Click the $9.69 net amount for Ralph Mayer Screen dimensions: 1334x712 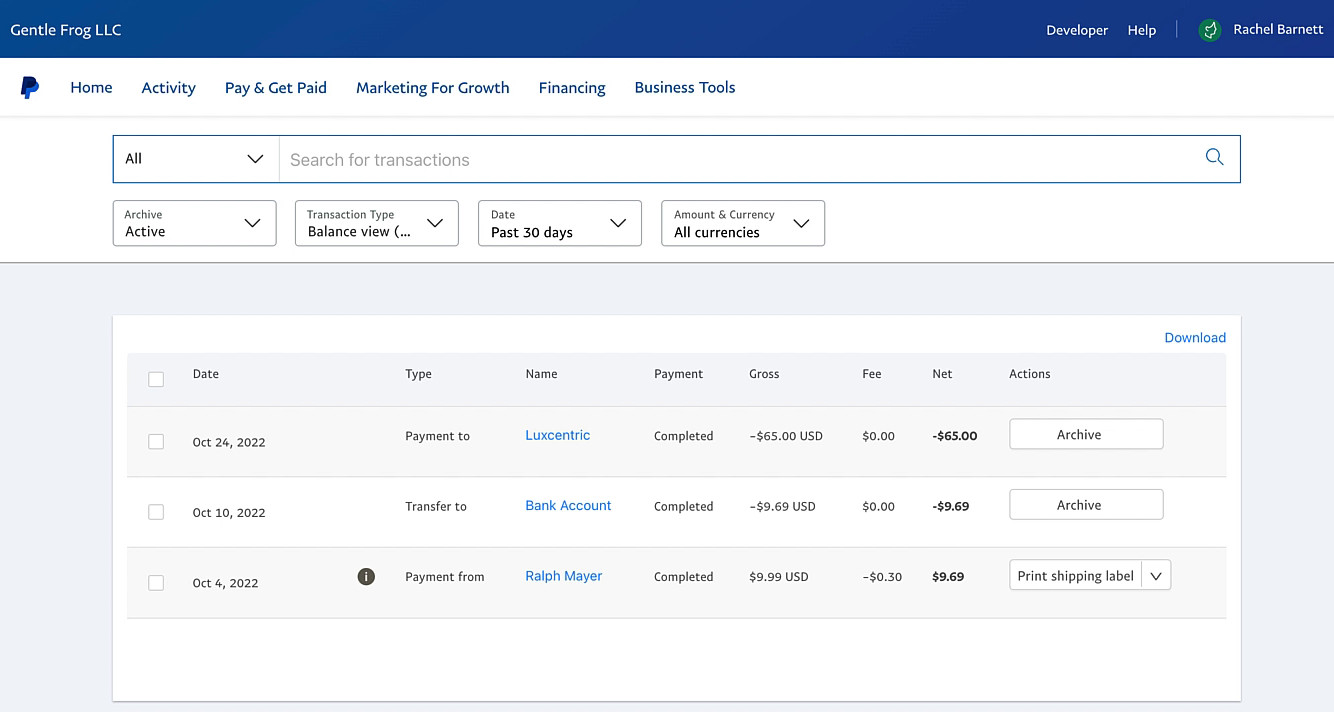tap(948, 577)
